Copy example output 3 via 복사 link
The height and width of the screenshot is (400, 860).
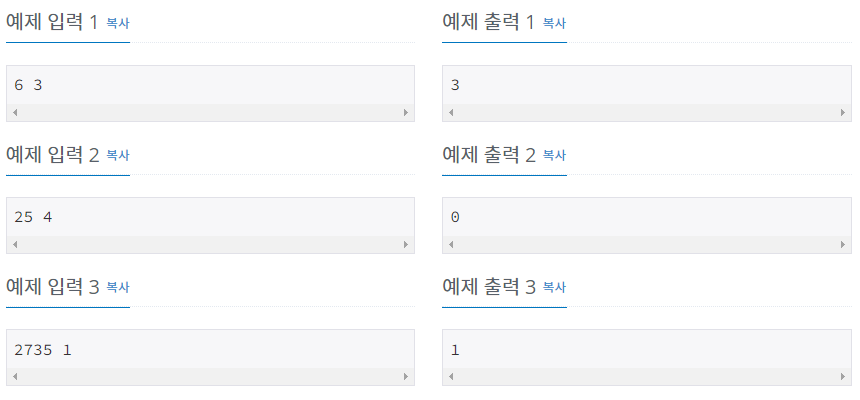(x=554, y=287)
